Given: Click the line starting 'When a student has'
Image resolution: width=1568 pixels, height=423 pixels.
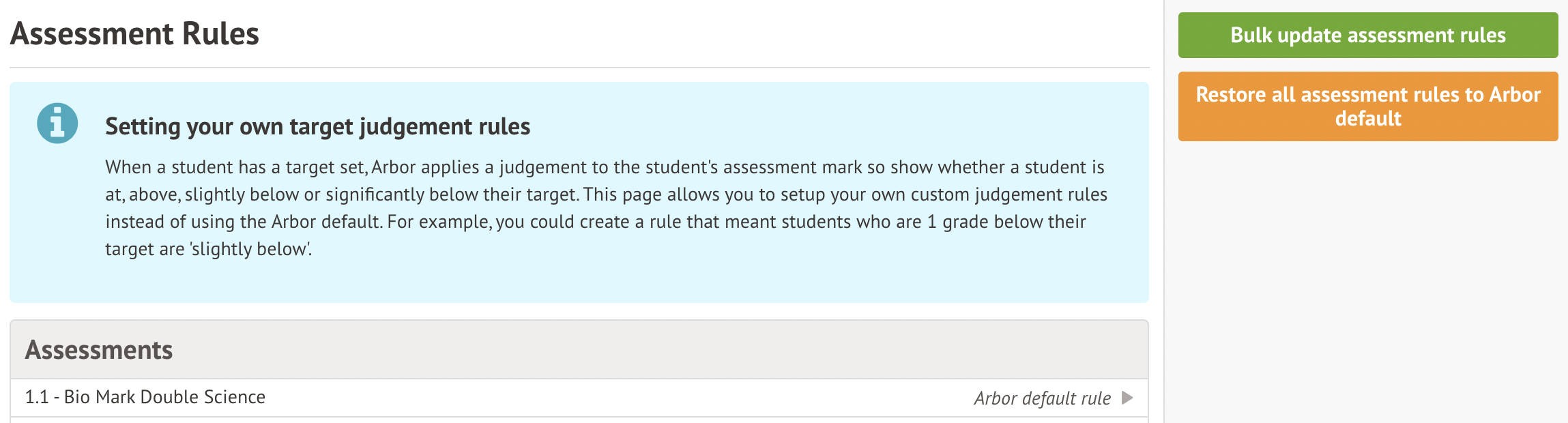Looking at the screenshot, I should (x=604, y=168).
